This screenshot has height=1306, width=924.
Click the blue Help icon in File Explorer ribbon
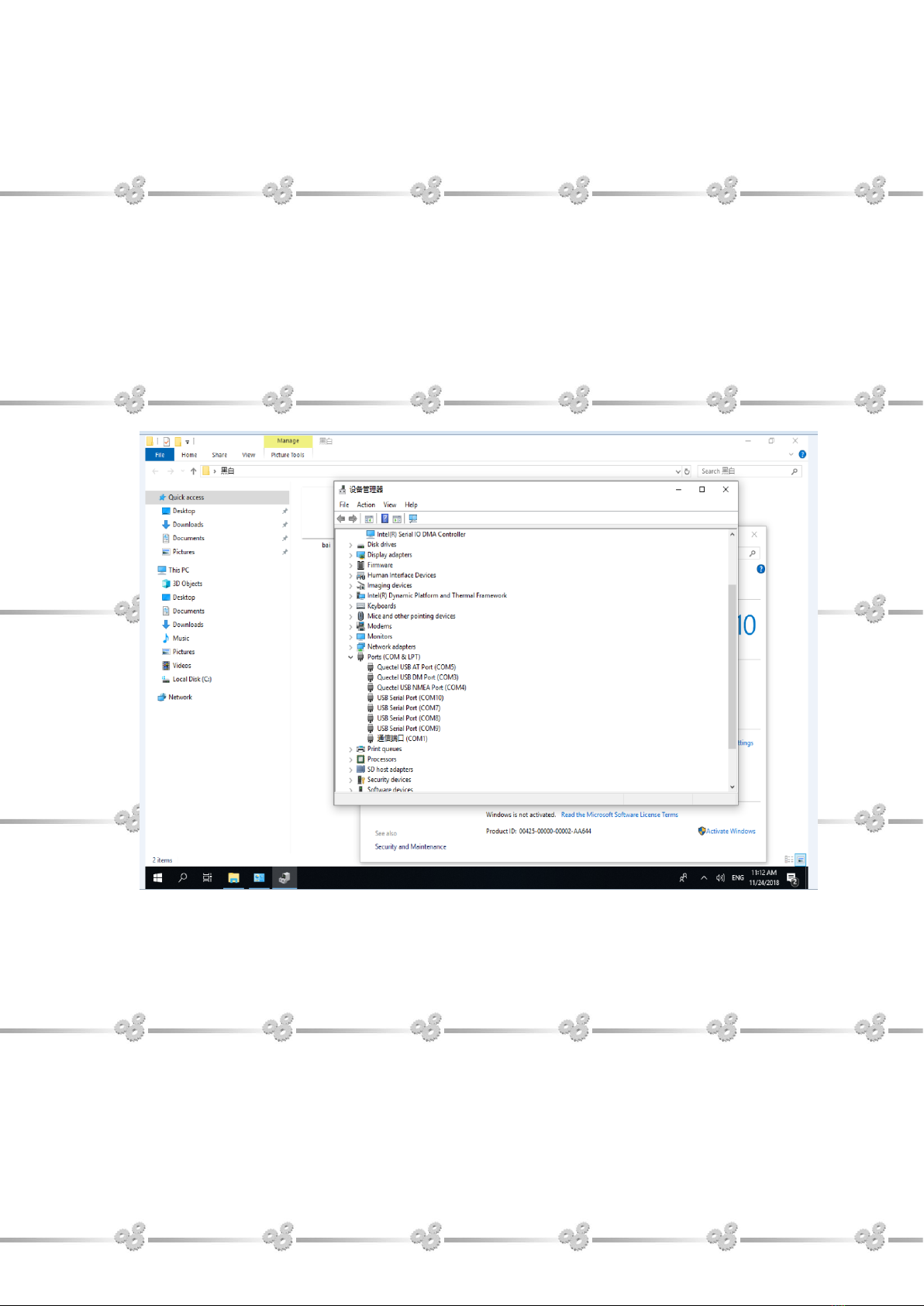point(802,454)
